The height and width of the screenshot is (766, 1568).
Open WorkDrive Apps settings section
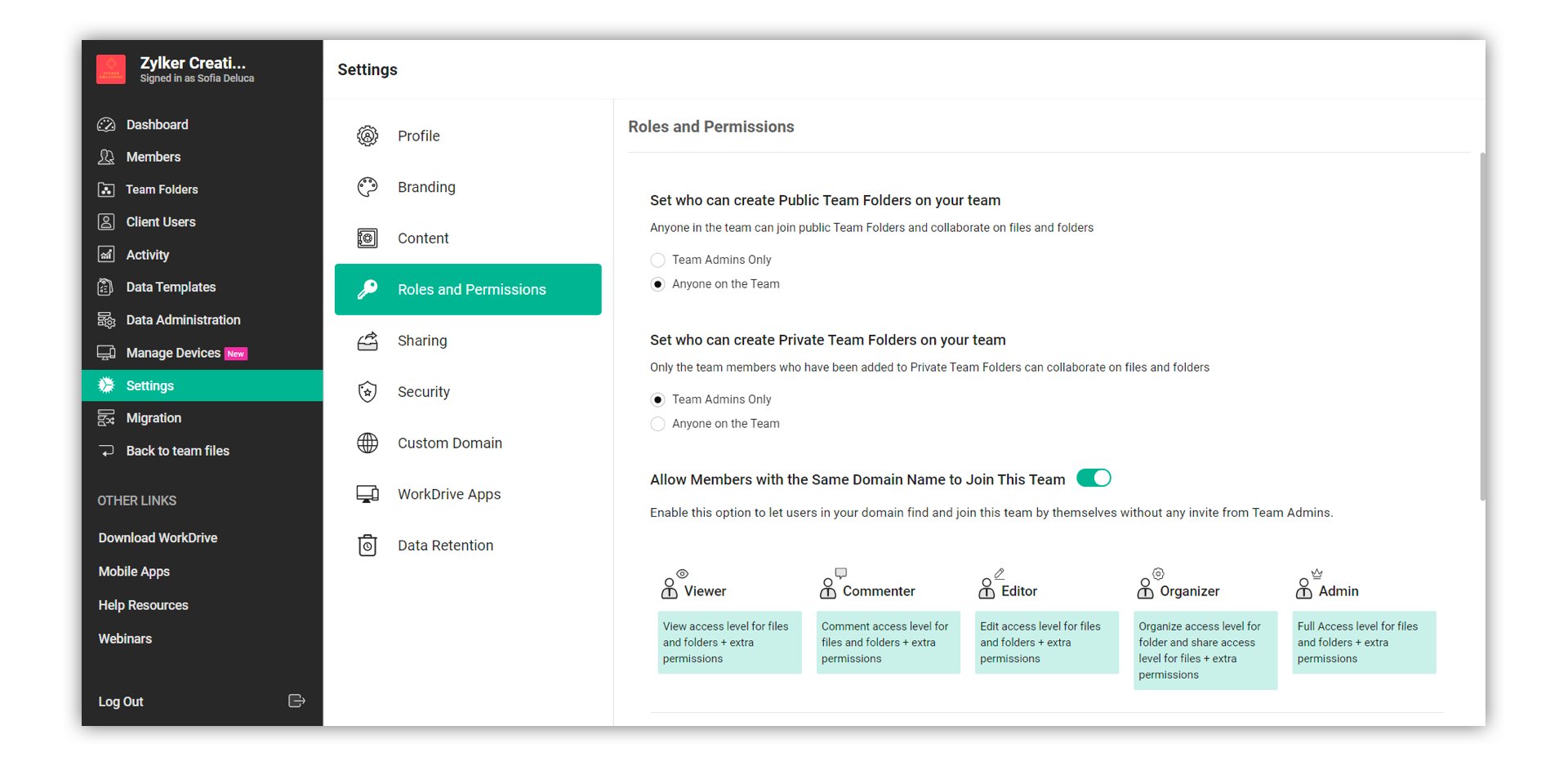coord(449,494)
